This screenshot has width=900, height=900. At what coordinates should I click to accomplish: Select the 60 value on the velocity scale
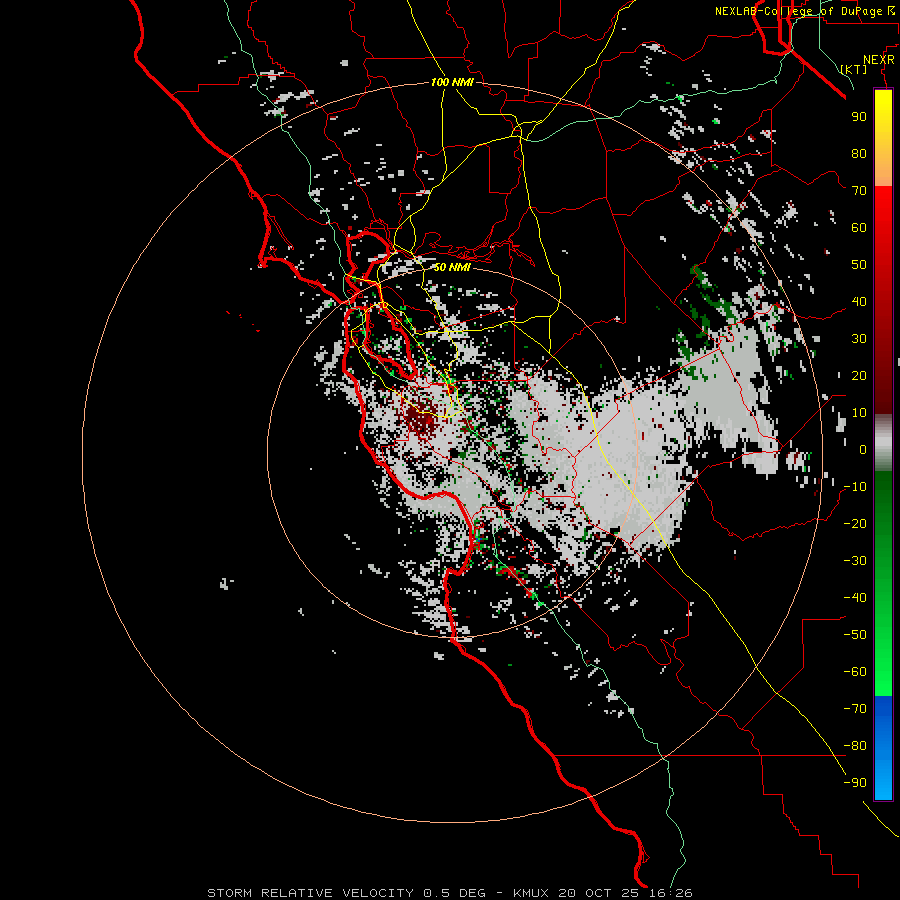click(859, 228)
